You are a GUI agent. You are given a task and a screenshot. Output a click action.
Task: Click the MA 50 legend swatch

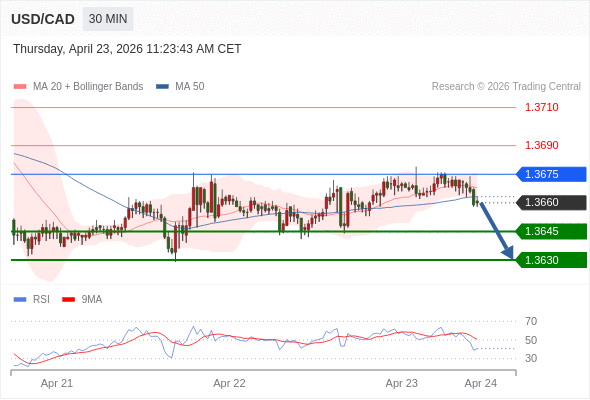(x=162, y=87)
